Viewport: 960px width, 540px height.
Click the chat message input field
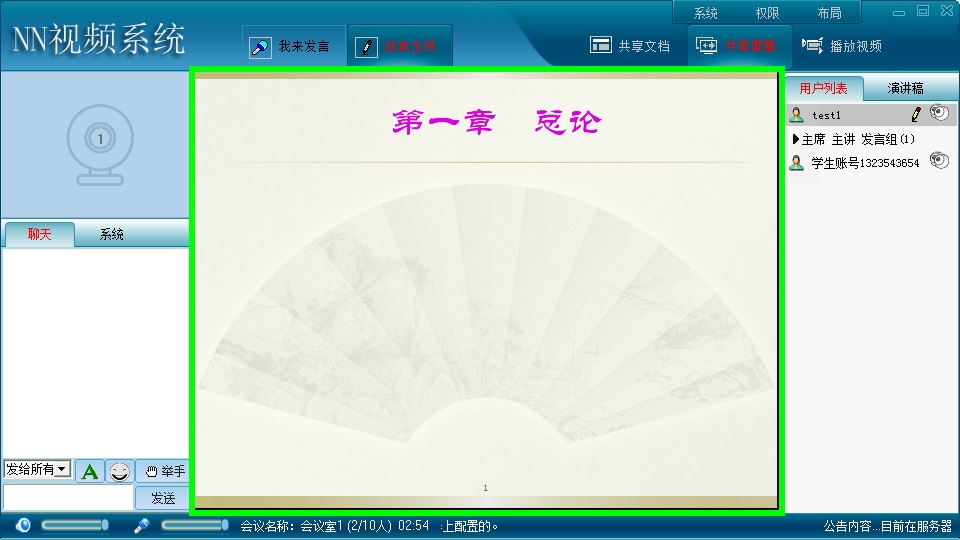tap(68, 497)
